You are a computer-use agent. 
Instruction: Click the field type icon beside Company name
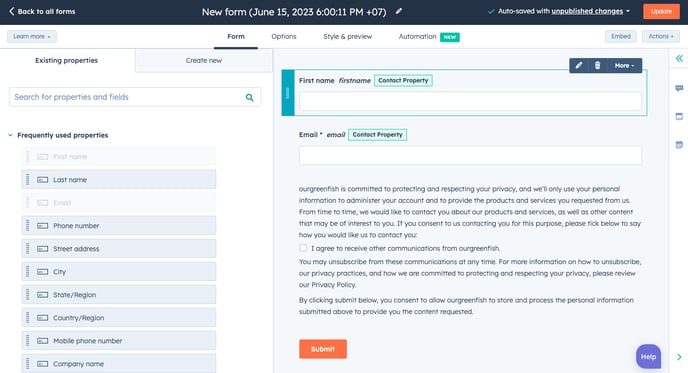43,364
